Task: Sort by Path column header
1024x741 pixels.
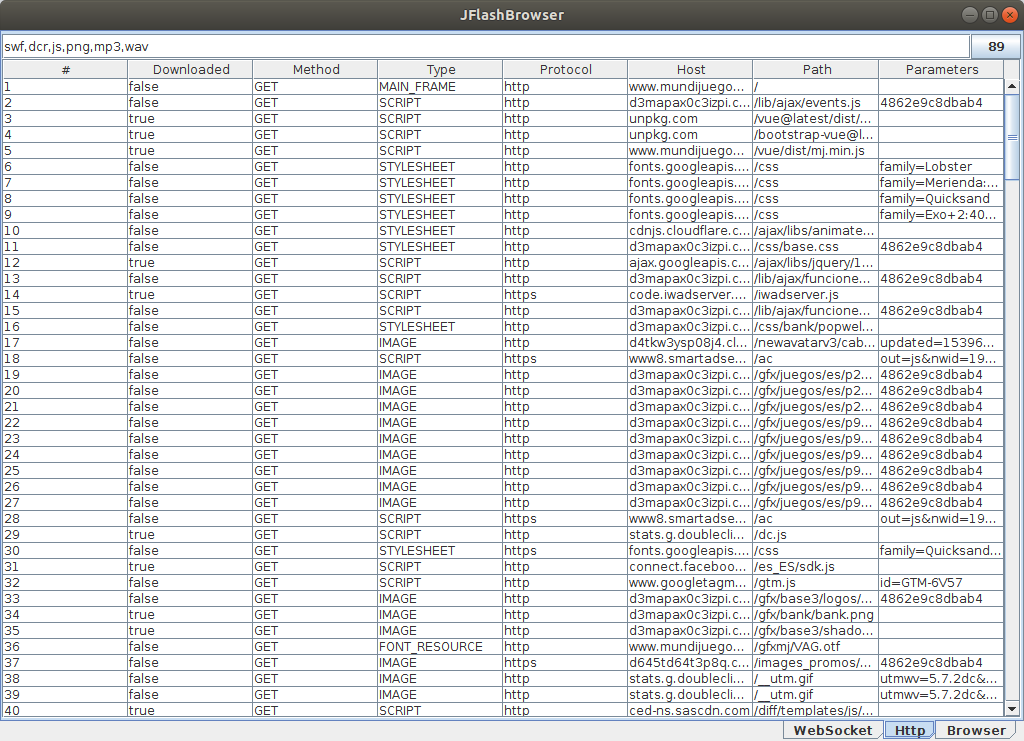Action: coord(815,69)
